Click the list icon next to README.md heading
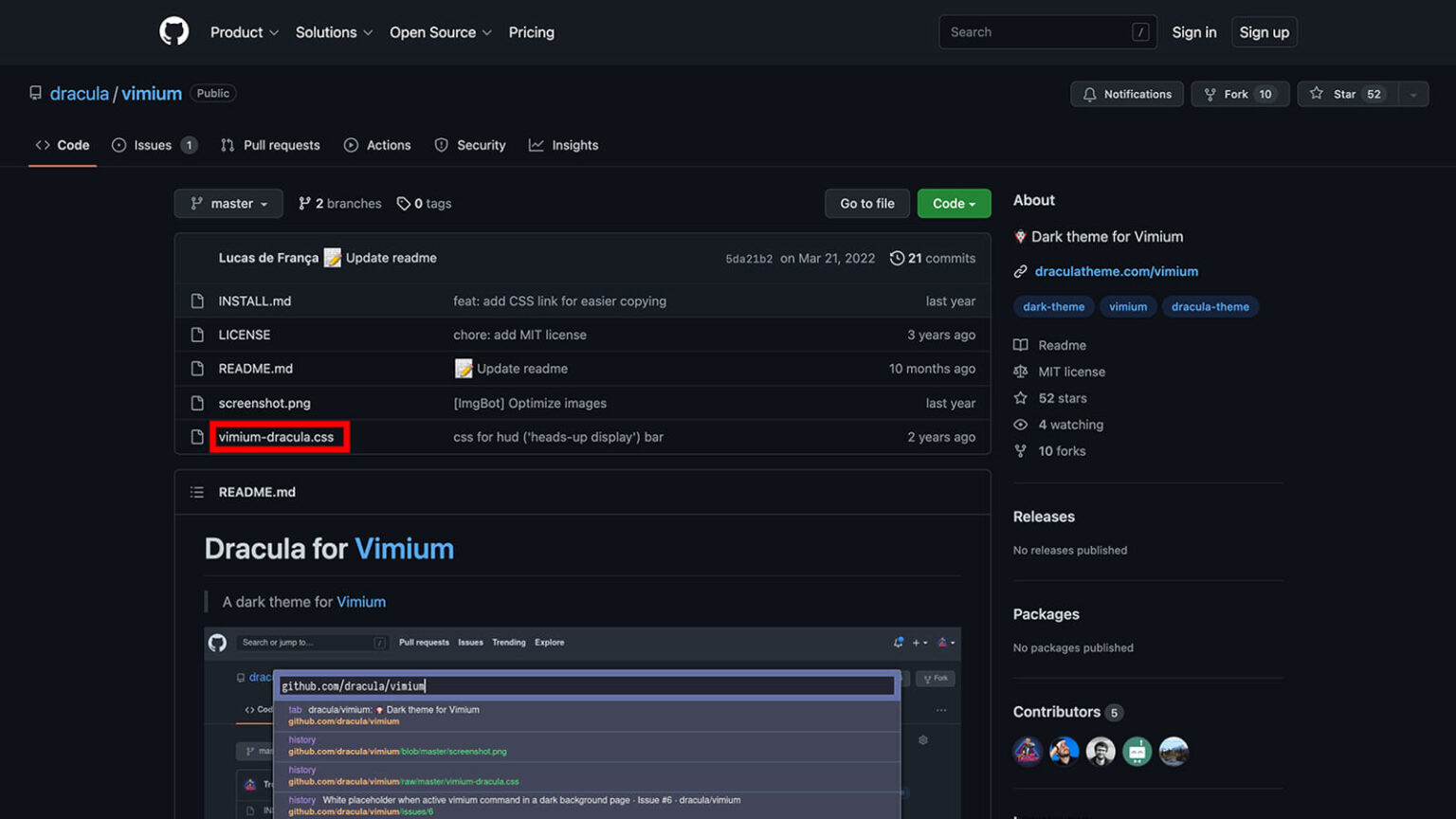 point(197,491)
